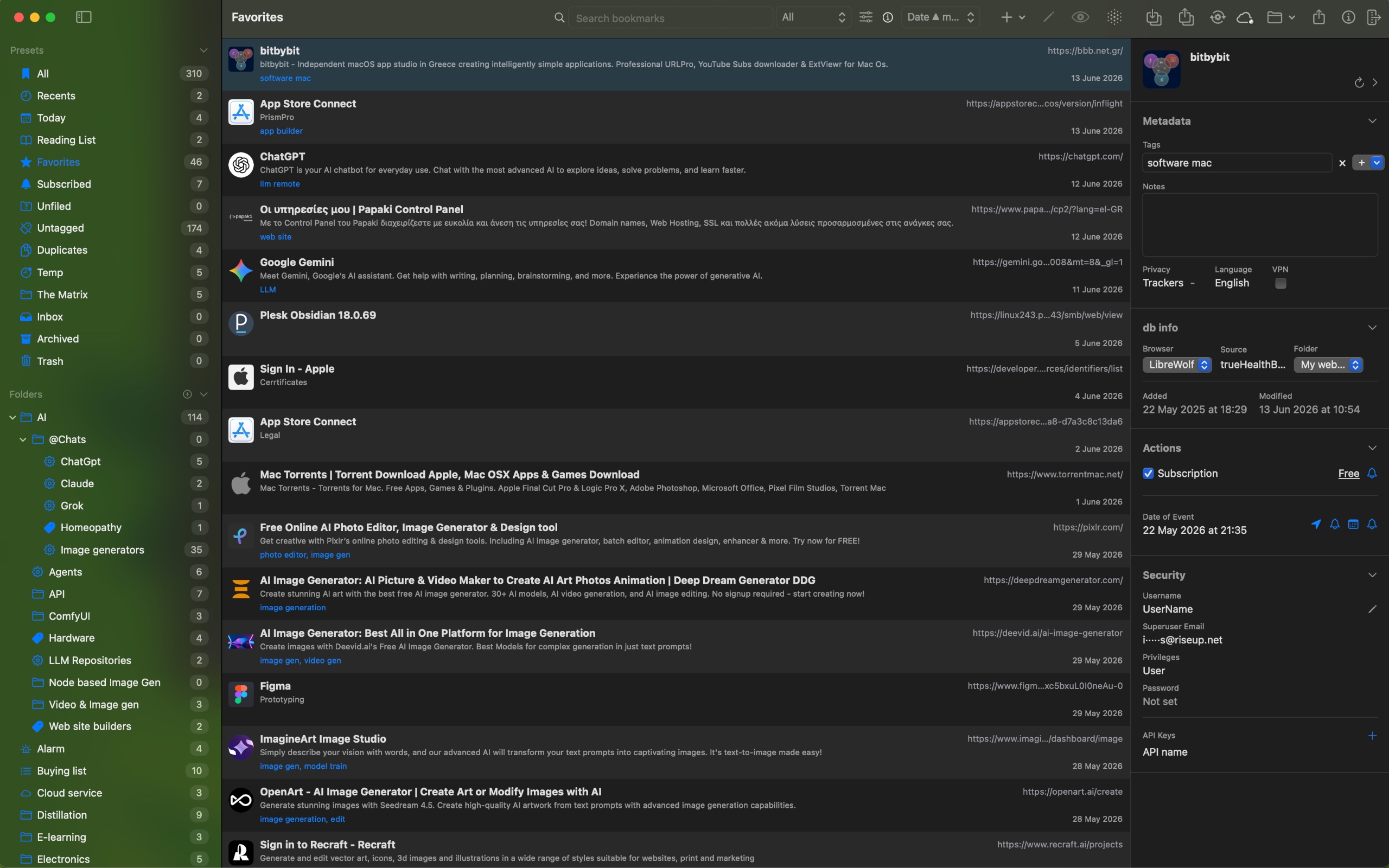Click the exit-arrow icon at toolbar far right
1389x868 pixels.
(x=1374, y=17)
